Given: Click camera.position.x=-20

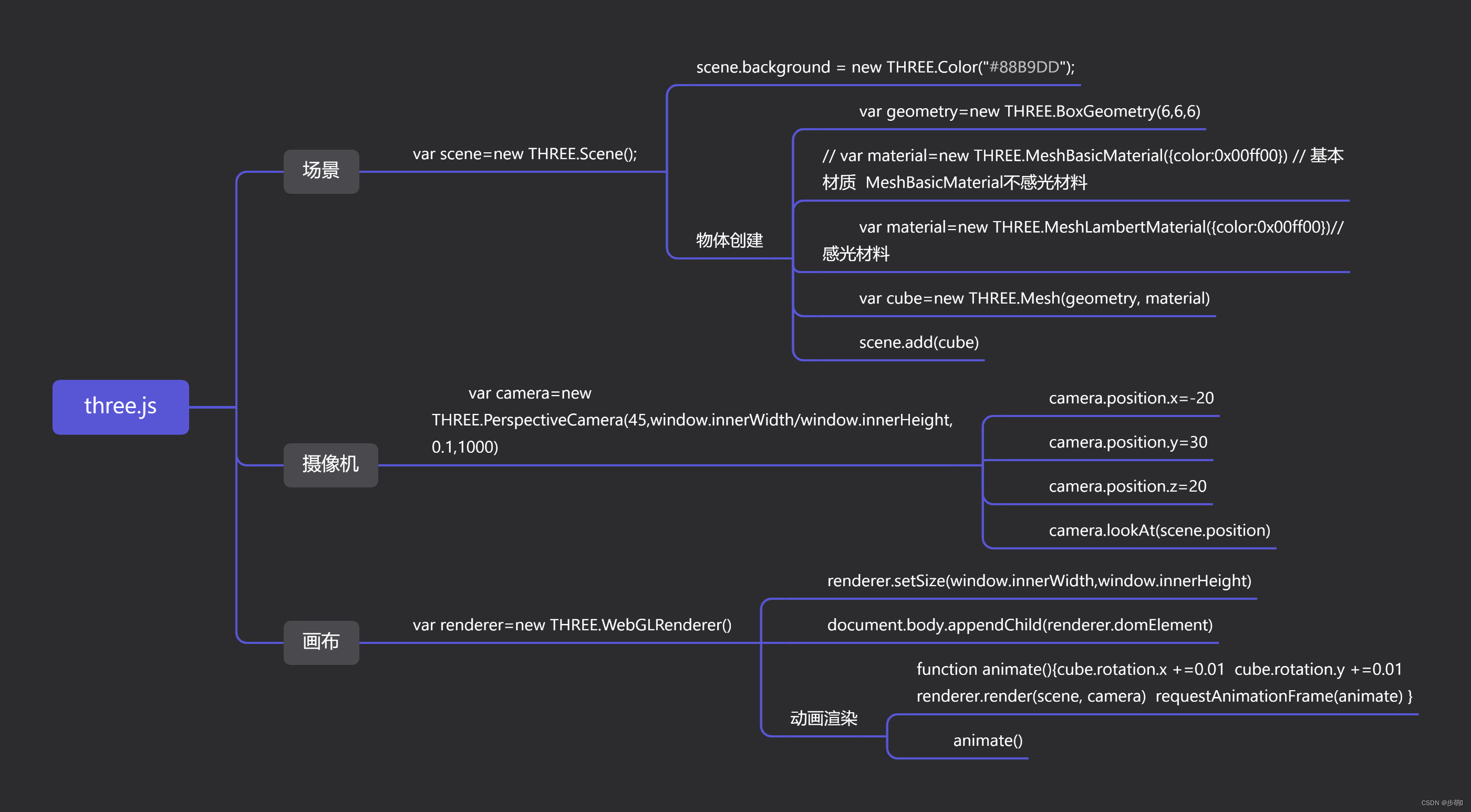Looking at the screenshot, I should tap(1131, 398).
